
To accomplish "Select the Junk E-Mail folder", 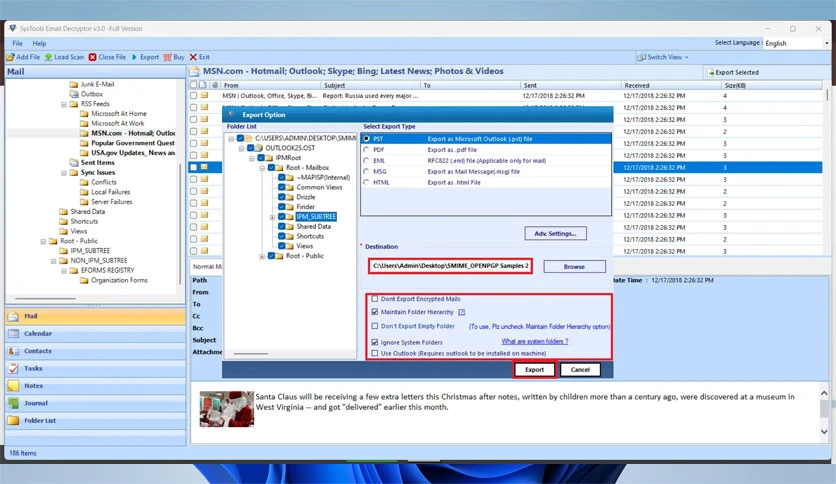I will tap(97, 84).
